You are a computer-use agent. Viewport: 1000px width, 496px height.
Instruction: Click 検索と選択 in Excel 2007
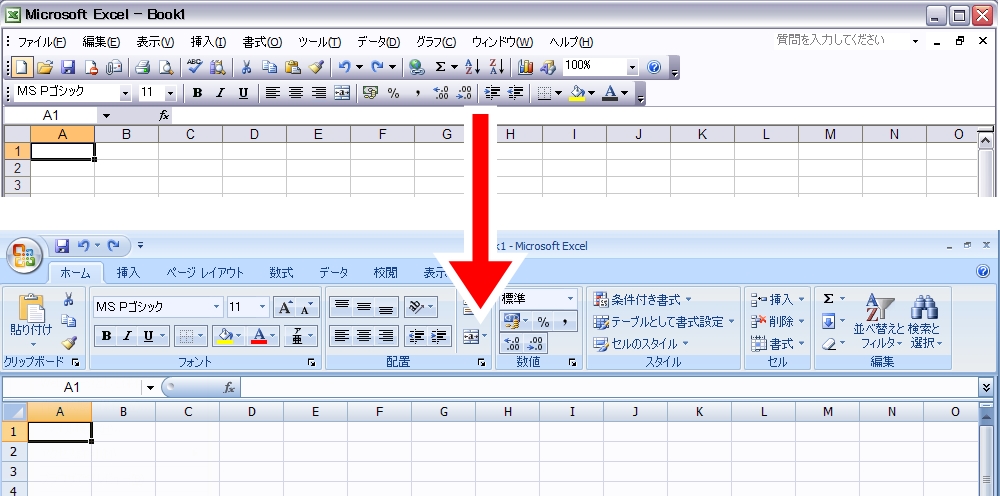click(x=925, y=321)
